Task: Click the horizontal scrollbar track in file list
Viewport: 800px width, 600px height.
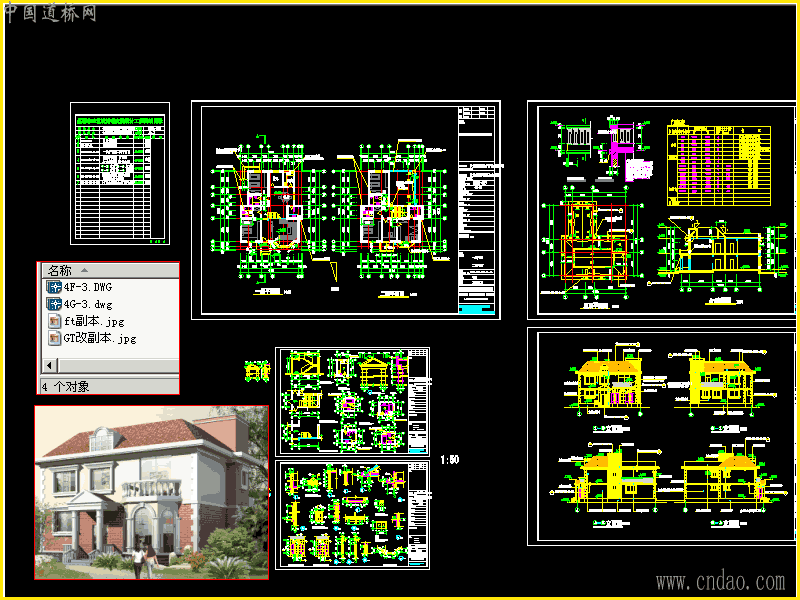Action: (118, 365)
